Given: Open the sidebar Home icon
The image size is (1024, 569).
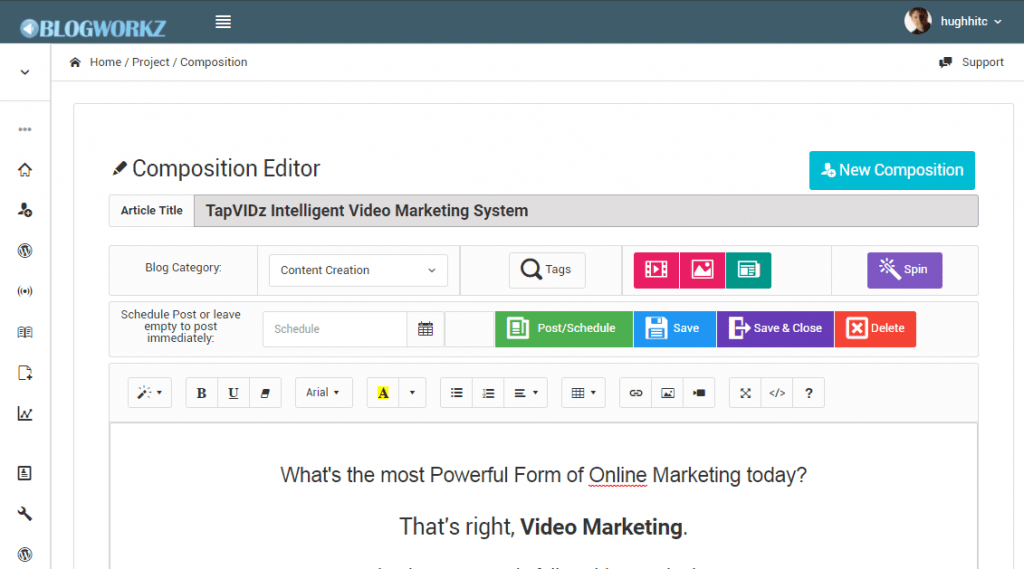Looking at the screenshot, I should [x=25, y=170].
